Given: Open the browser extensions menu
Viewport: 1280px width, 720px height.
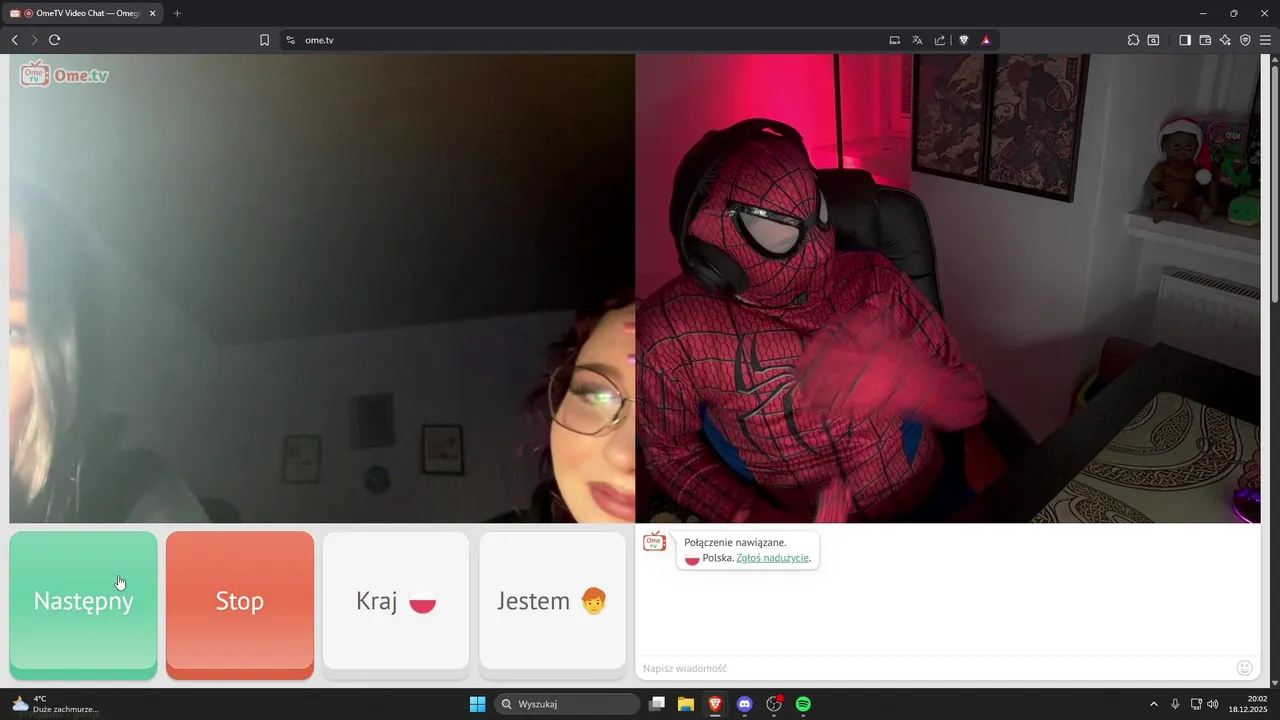Looking at the screenshot, I should pos(1133,40).
